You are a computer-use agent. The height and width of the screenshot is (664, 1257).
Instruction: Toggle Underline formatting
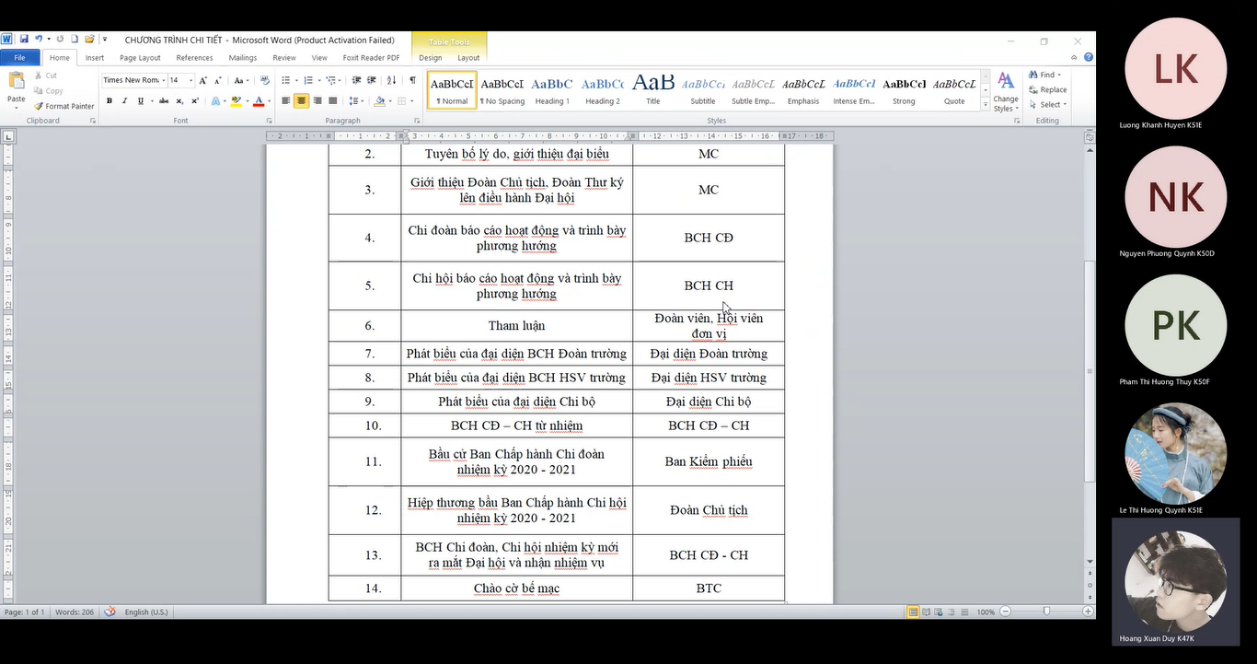140,101
